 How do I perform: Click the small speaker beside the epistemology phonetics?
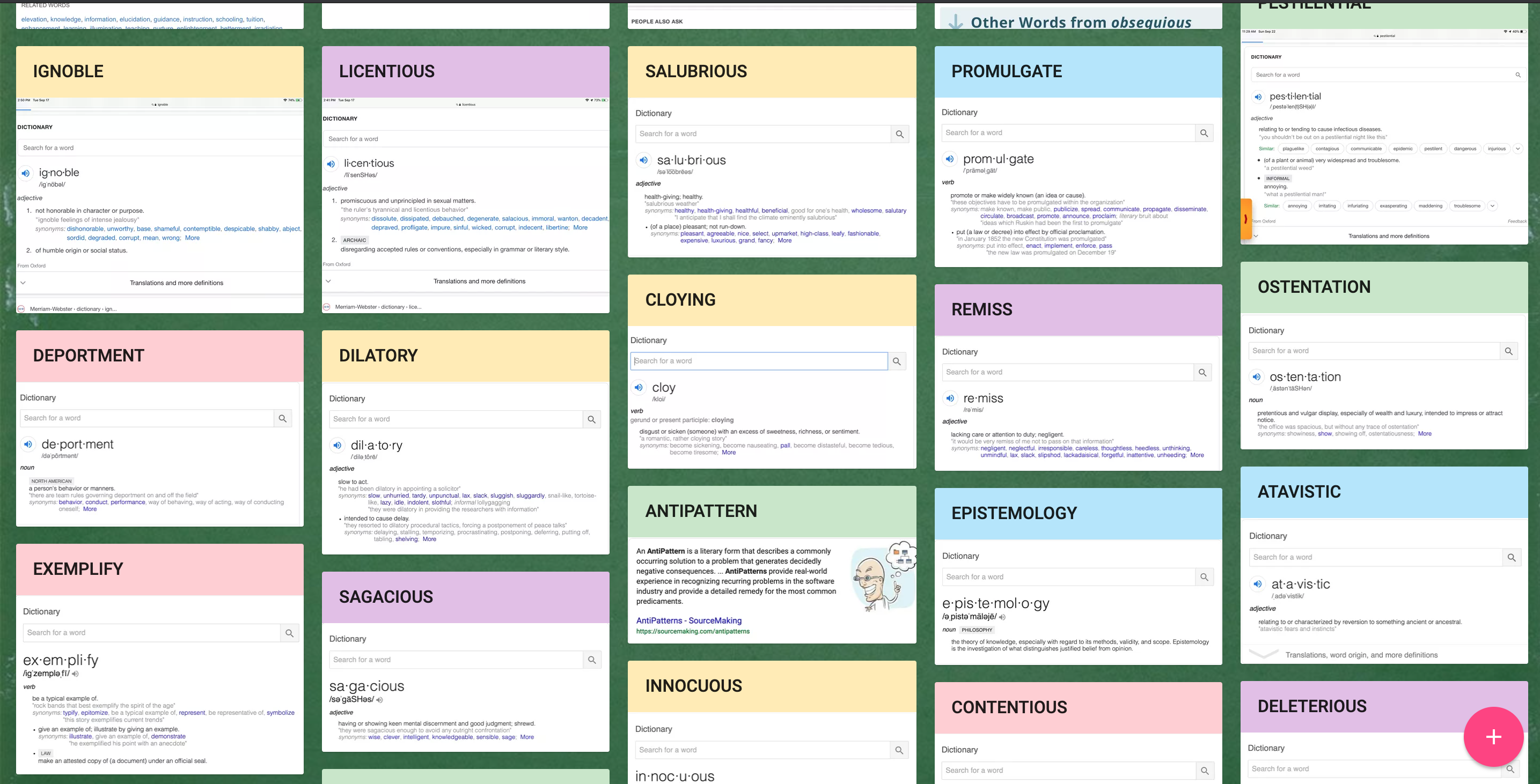1002,617
